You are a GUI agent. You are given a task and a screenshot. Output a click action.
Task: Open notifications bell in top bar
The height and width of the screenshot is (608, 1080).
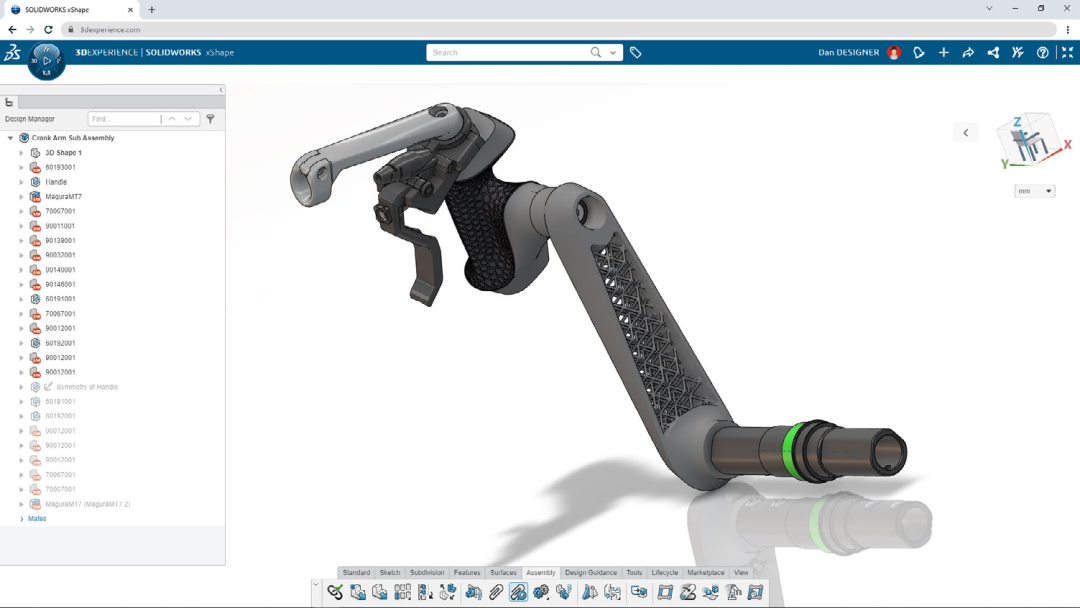pyautogui.click(x=919, y=53)
